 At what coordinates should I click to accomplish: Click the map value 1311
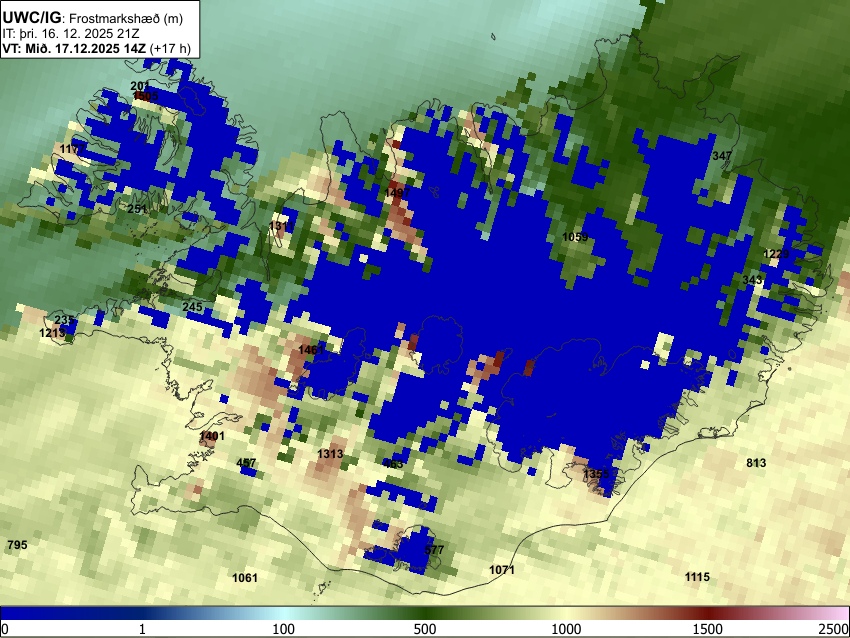pyautogui.click(x=281, y=225)
